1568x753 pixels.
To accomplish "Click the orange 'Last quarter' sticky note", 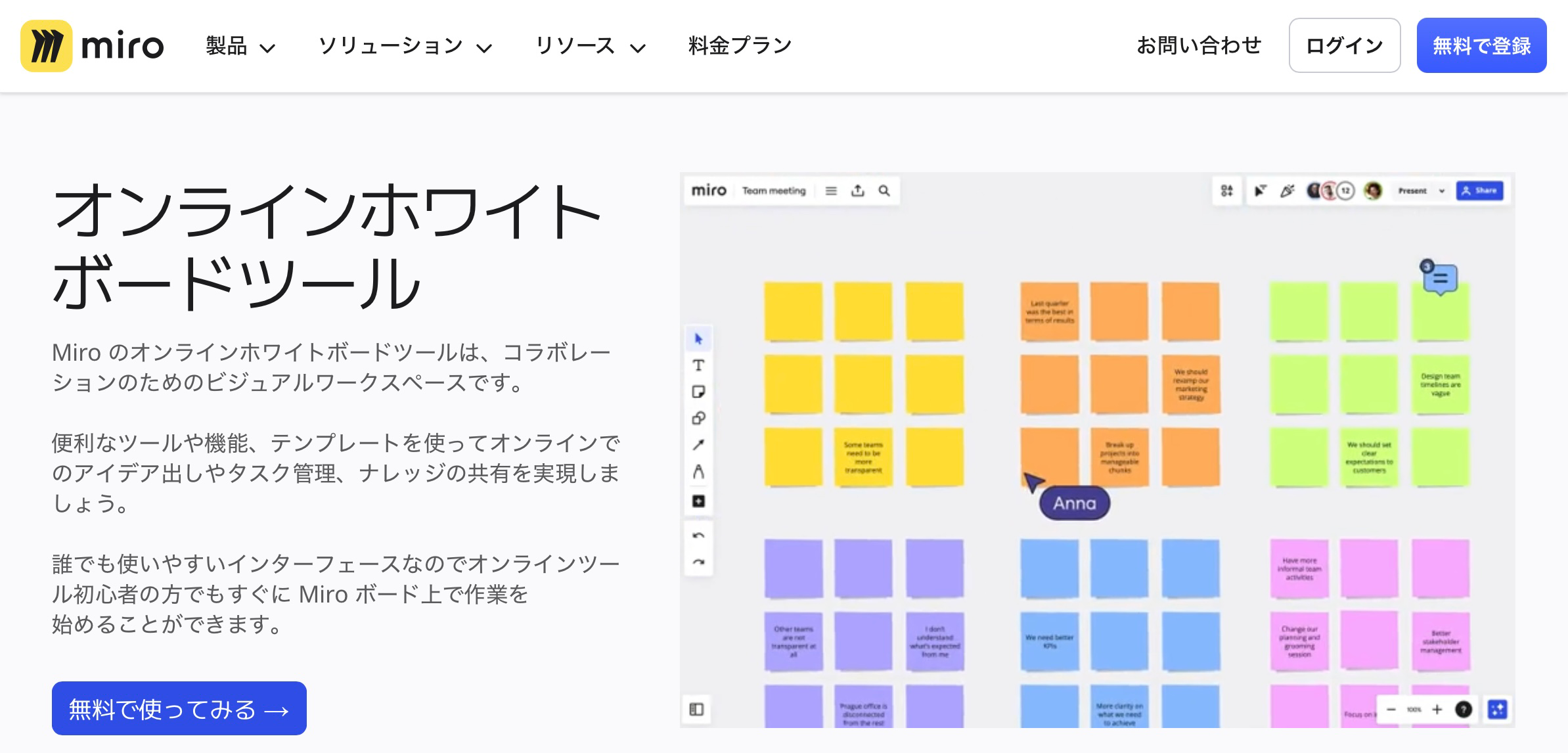I will [1050, 311].
